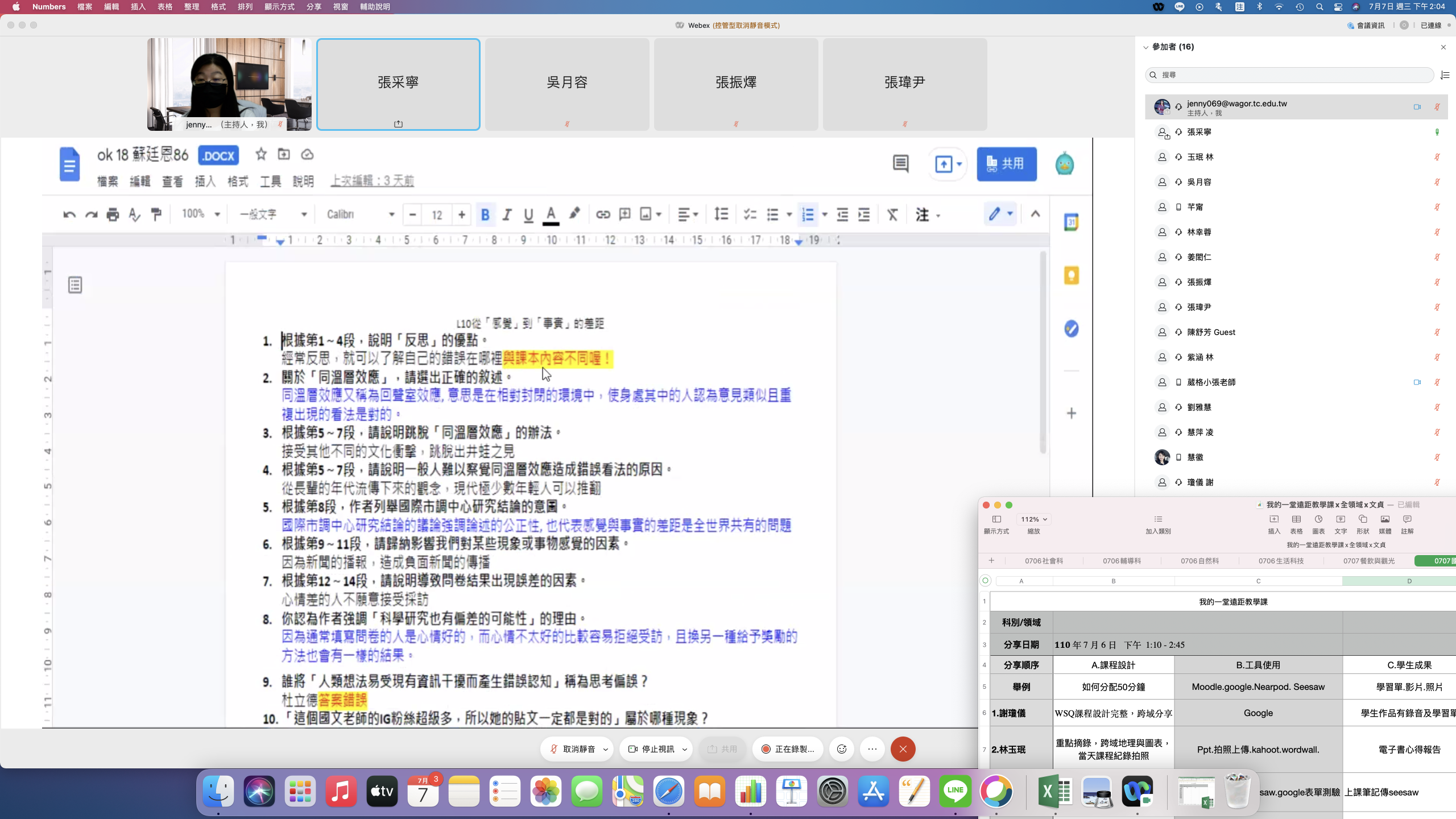Click the blue 共用 share button
The image size is (1456, 819).
(1006, 164)
